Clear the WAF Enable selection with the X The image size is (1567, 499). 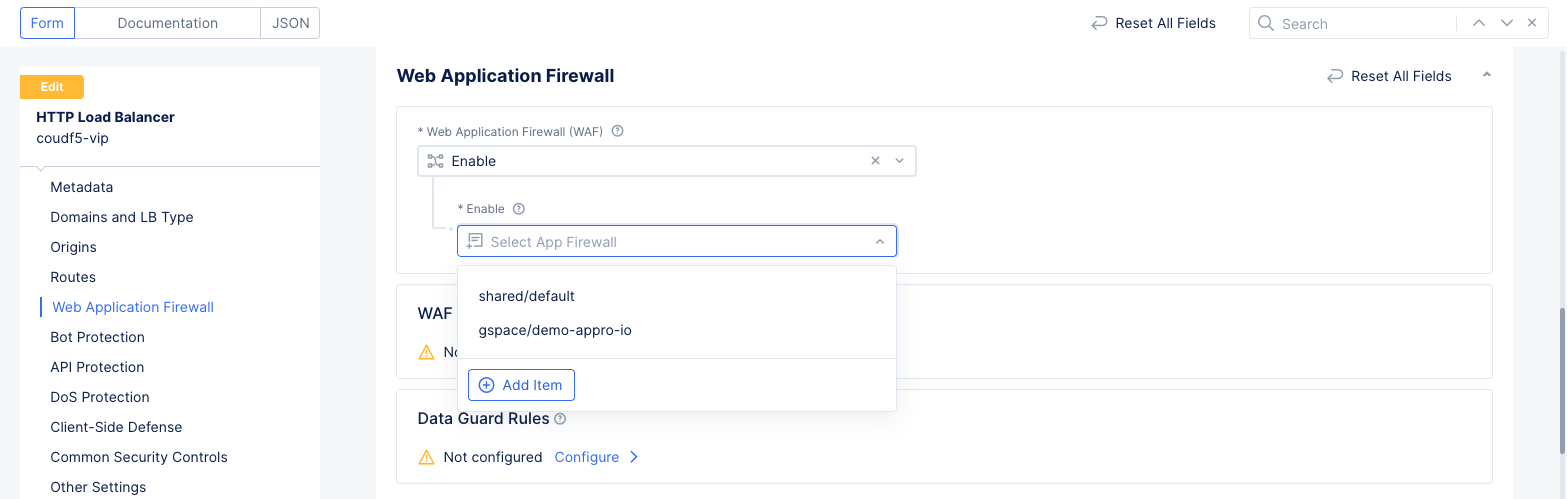point(875,161)
